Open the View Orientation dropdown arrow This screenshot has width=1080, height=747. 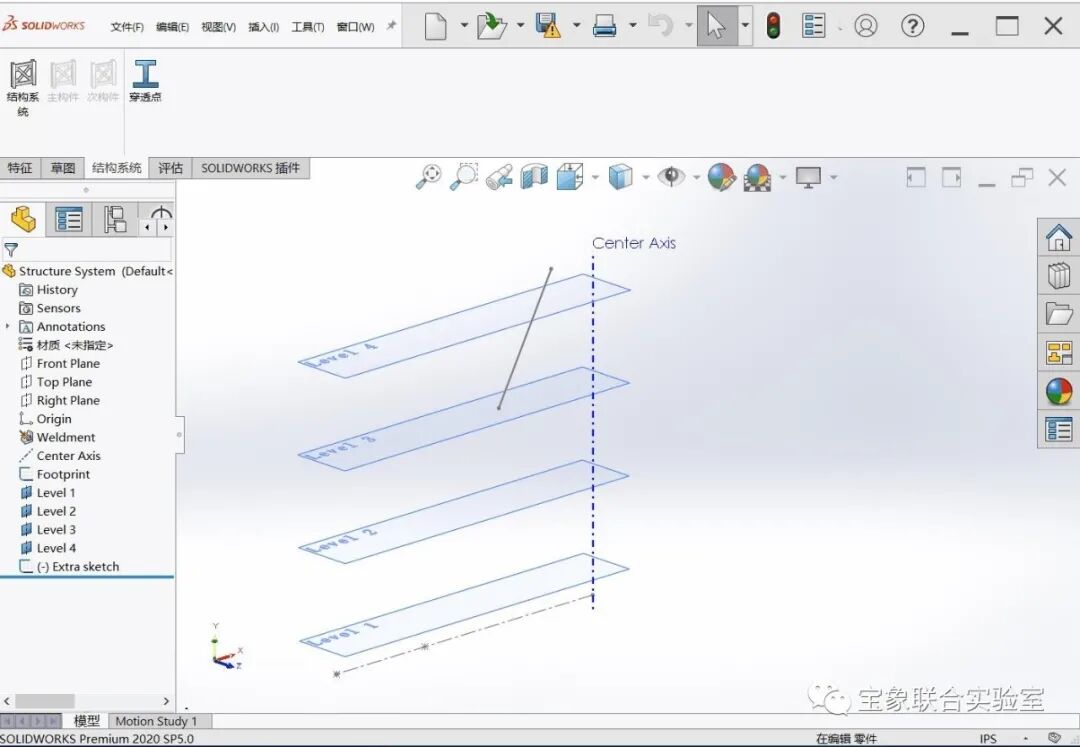[594, 178]
